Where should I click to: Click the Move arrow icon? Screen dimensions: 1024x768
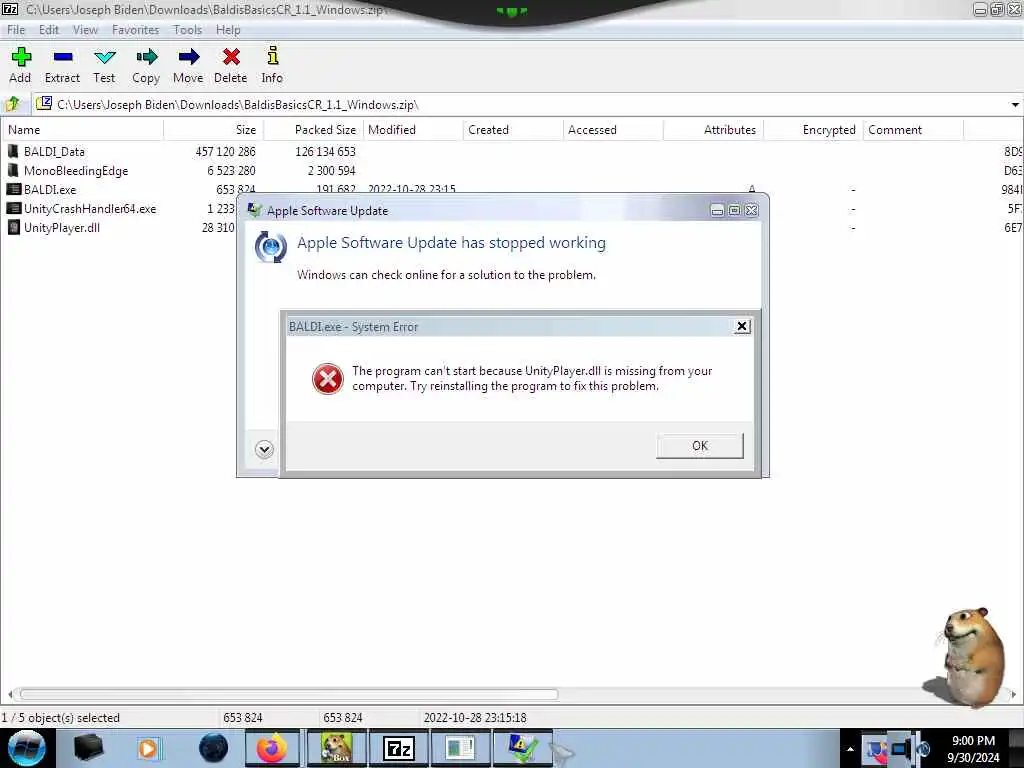coord(189,57)
